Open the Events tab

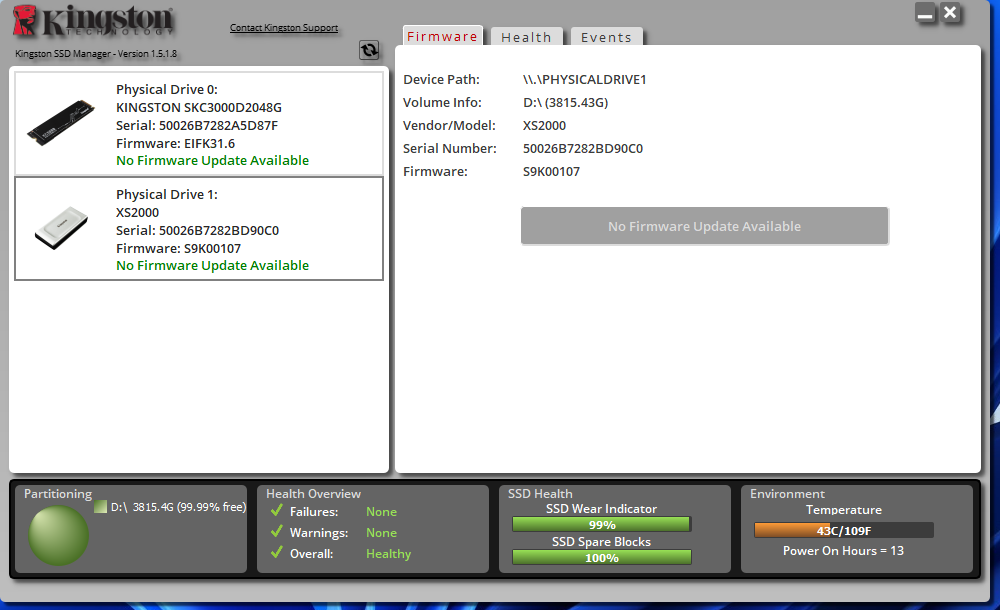tap(606, 37)
